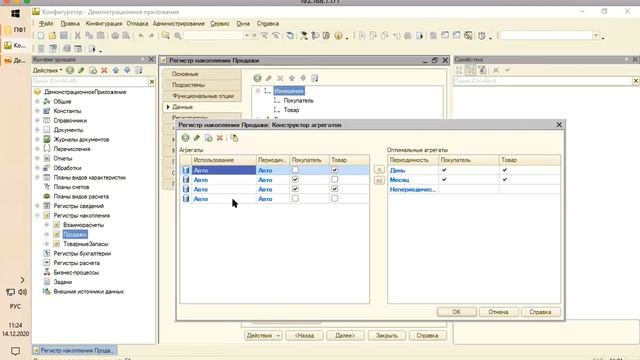Expand the Справочники tree node
Image resolution: width=640 pixels, height=360 pixels.
pyautogui.click(x=37, y=120)
